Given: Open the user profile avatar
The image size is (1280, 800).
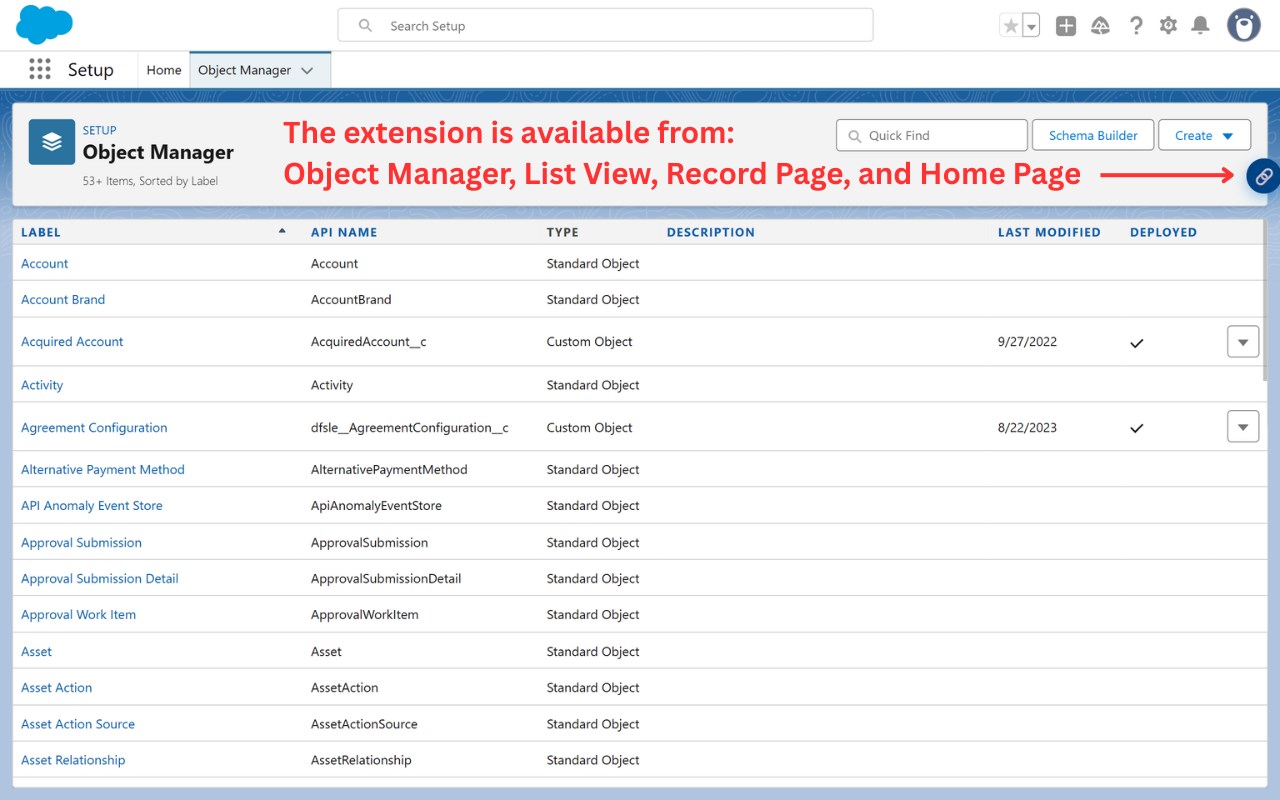Looking at the screenshot, I should (x=1244, y=25).
